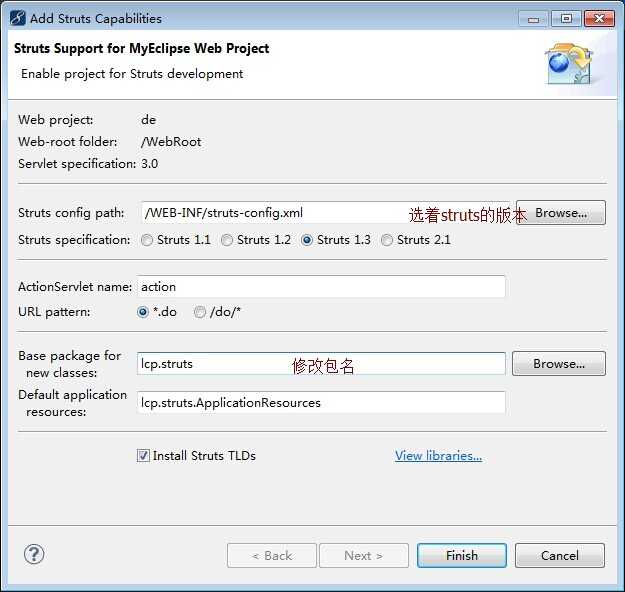
Task: Click the Cancel button
Action: click(x=560, y=555)
